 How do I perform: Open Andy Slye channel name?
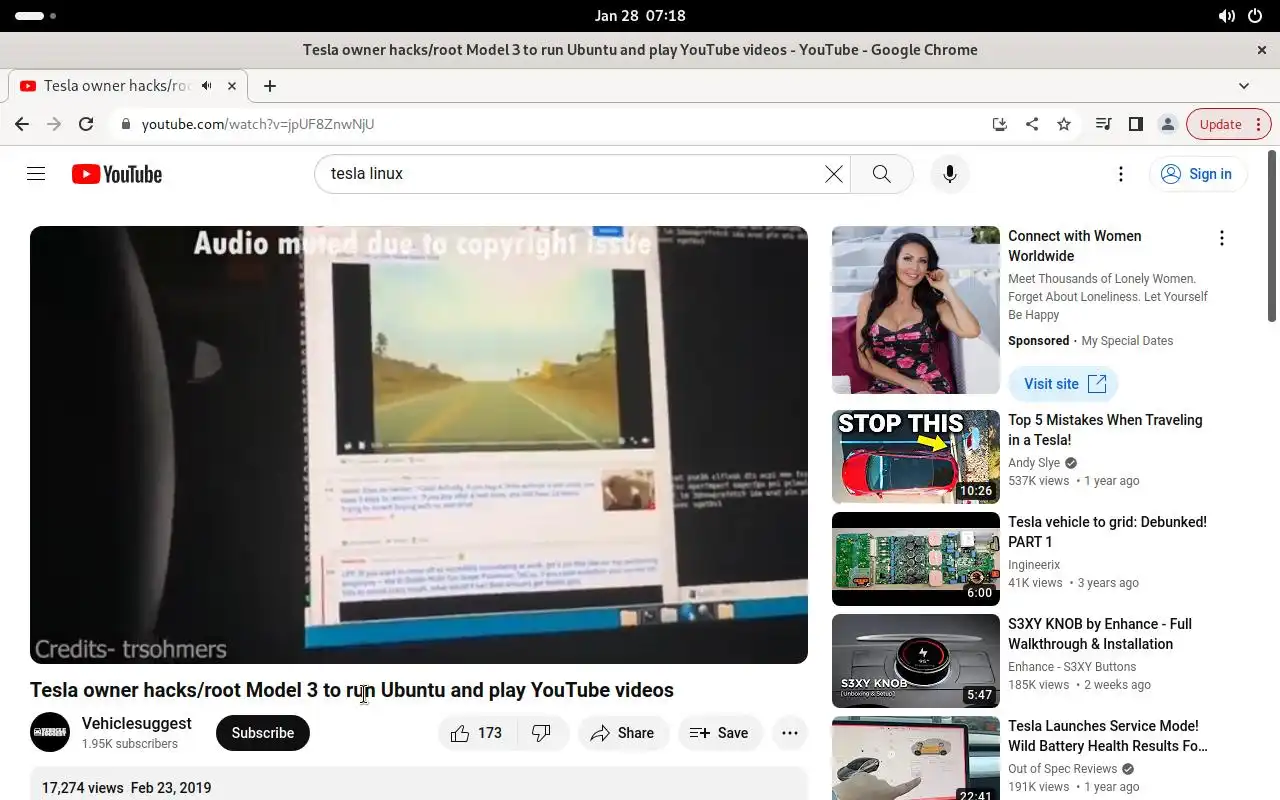[x=1034, y=463]
